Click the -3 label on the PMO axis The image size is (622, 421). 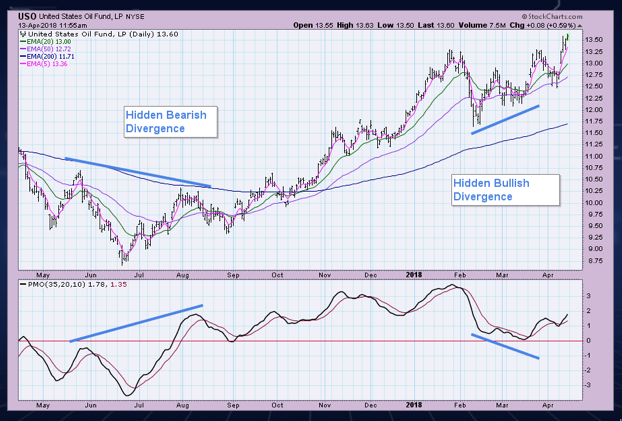coord(588,385)
